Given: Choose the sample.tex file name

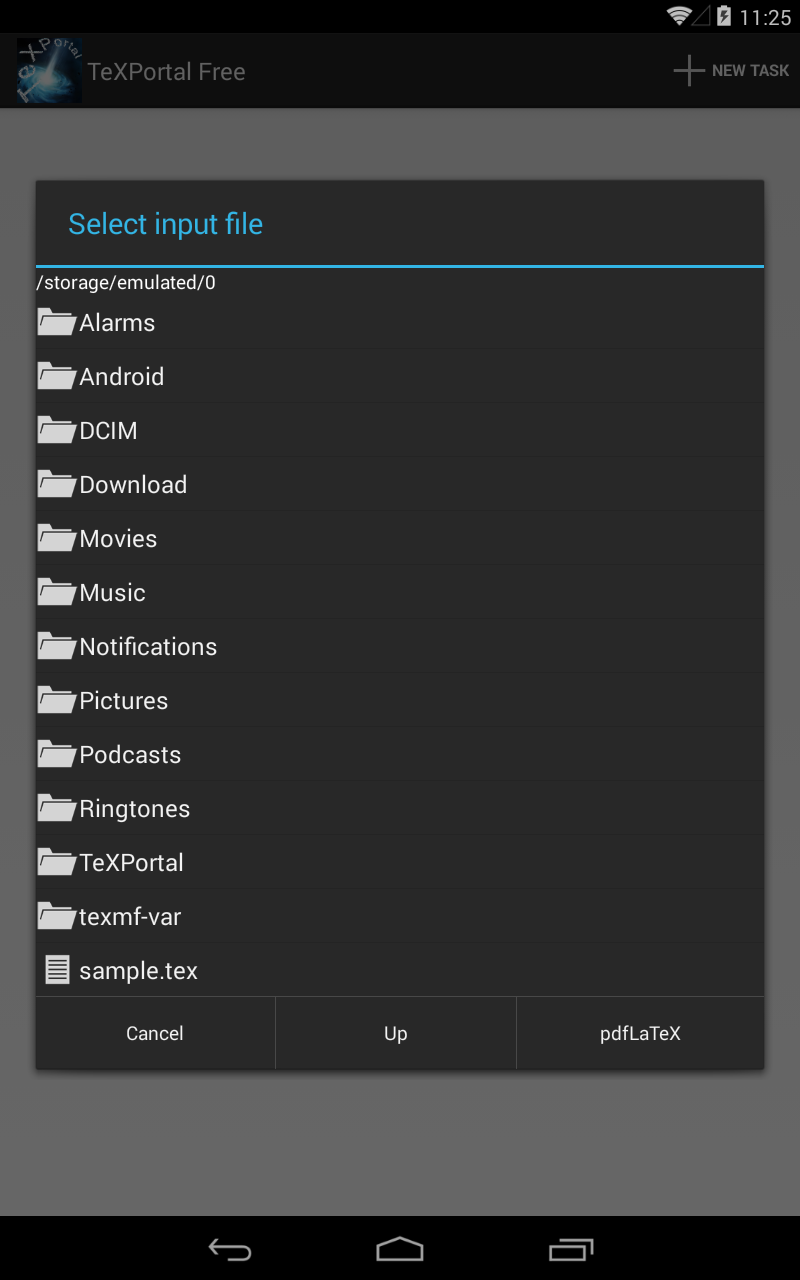Looking at the screenshot, I should 139,971.
